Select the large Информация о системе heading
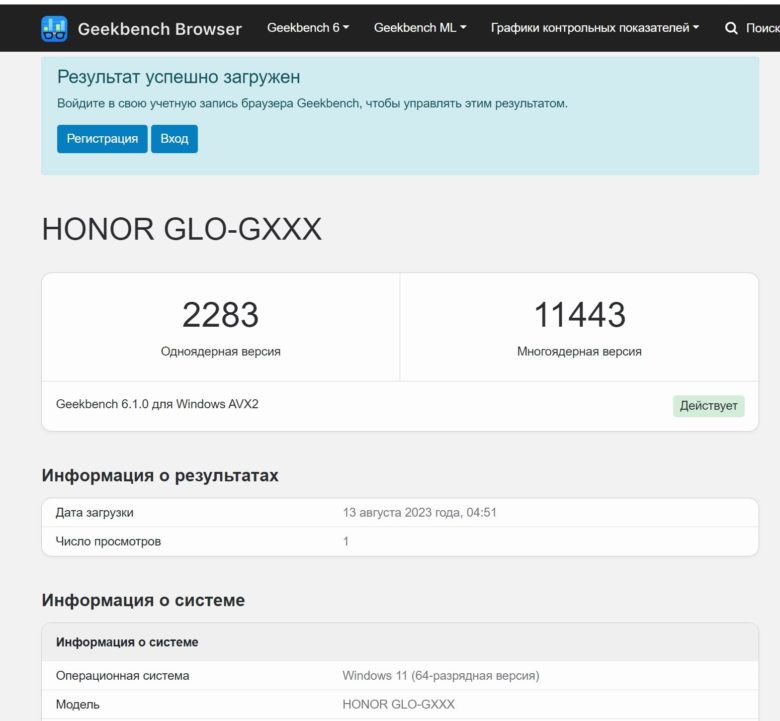The height and width of the screenshot is (721, 780). click(143, 600)
